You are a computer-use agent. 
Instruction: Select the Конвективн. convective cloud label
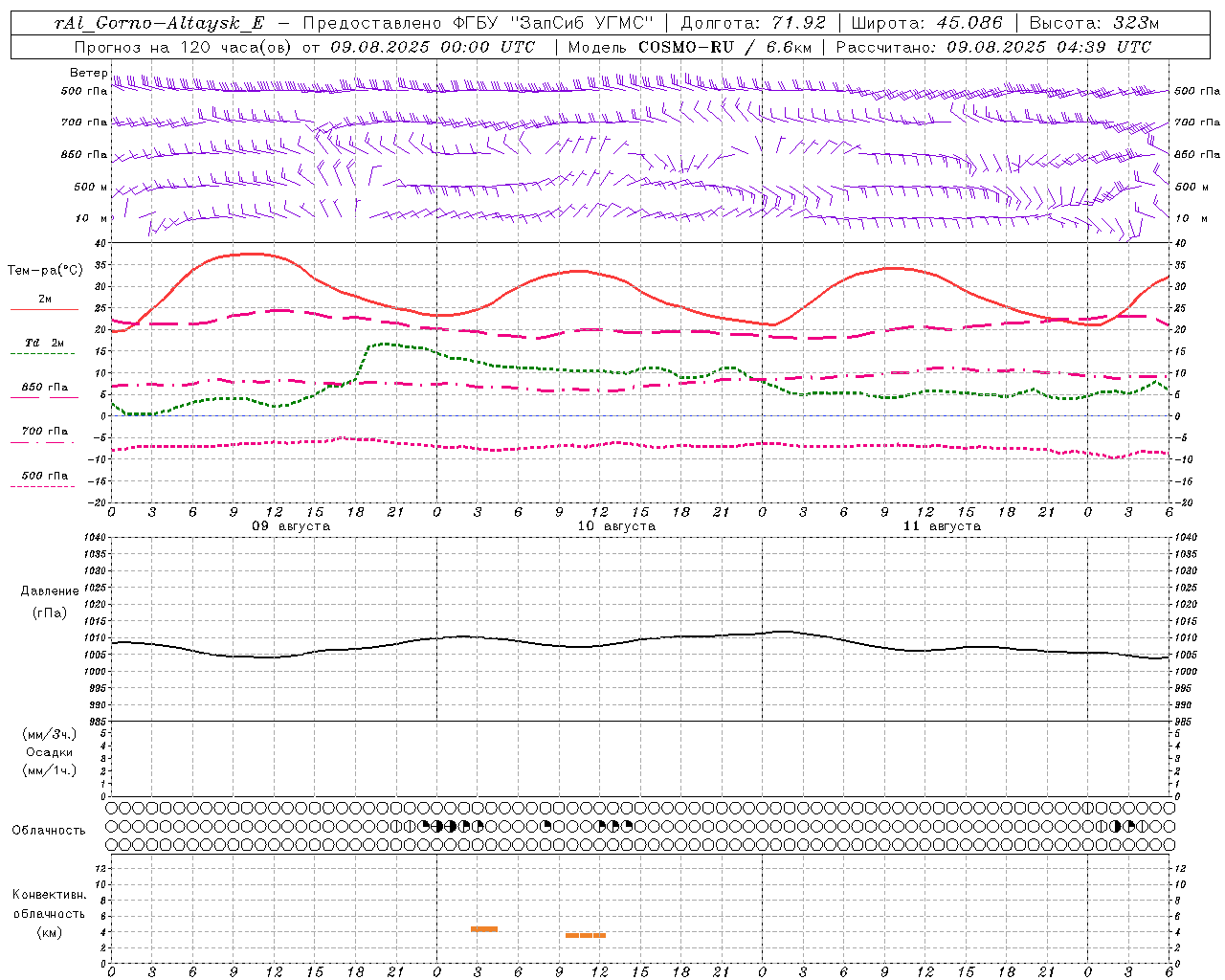tap(50, 895)
